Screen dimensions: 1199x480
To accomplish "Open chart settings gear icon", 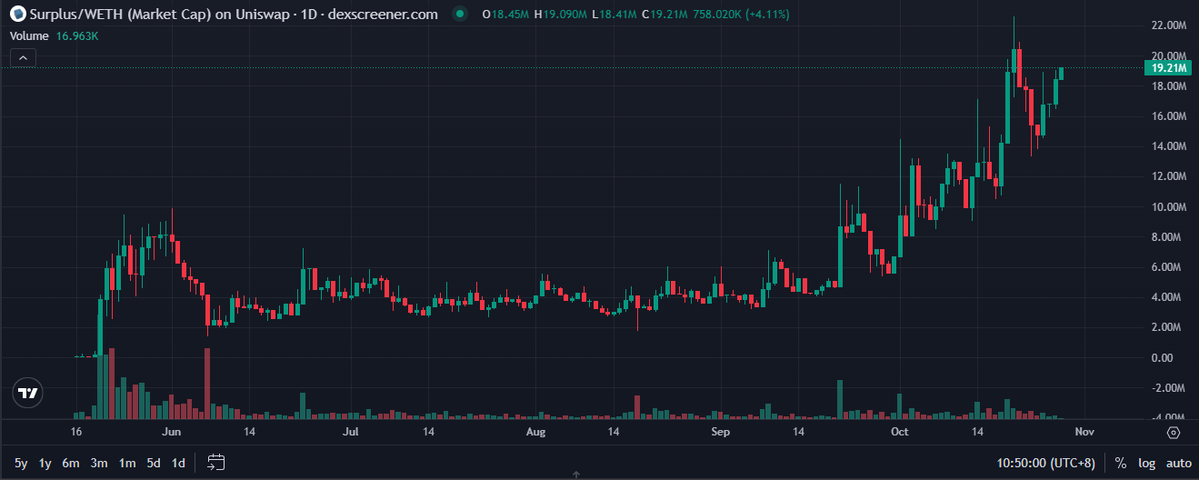I will point(1174,433).
